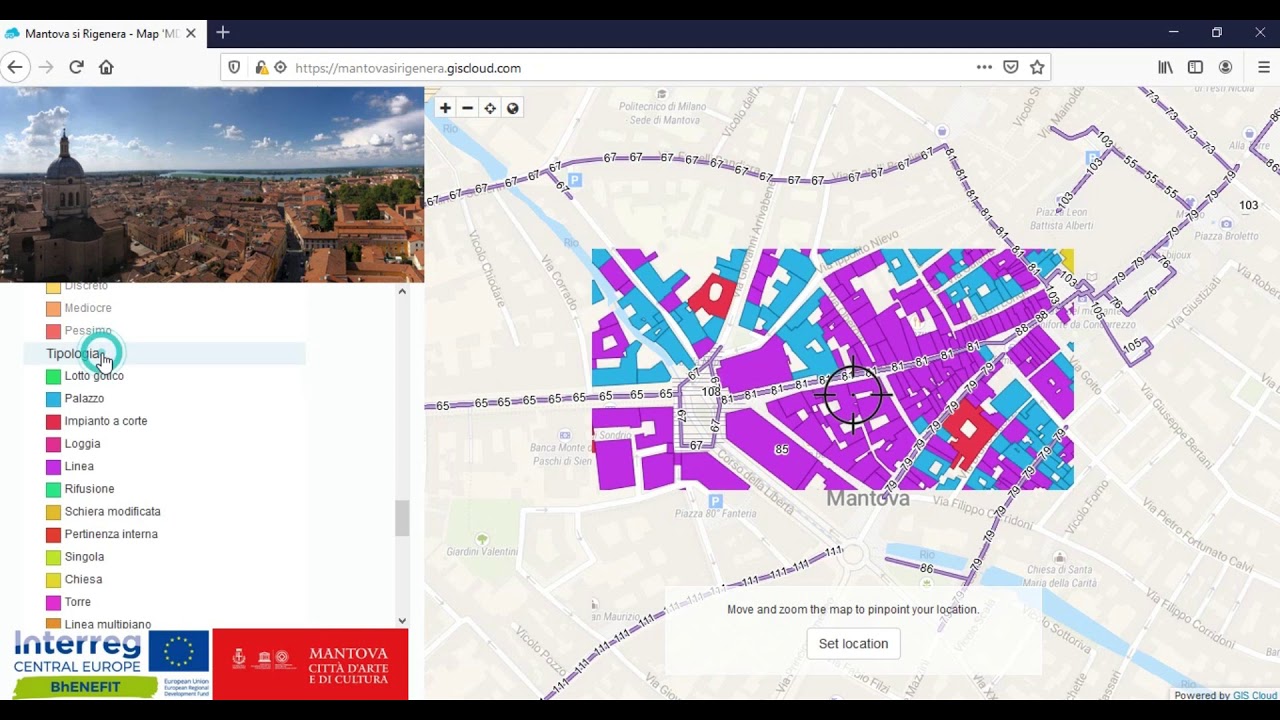Click the site security padlock icon
The width and height of the screenshot is (1280, 720).
coord(261,68)
